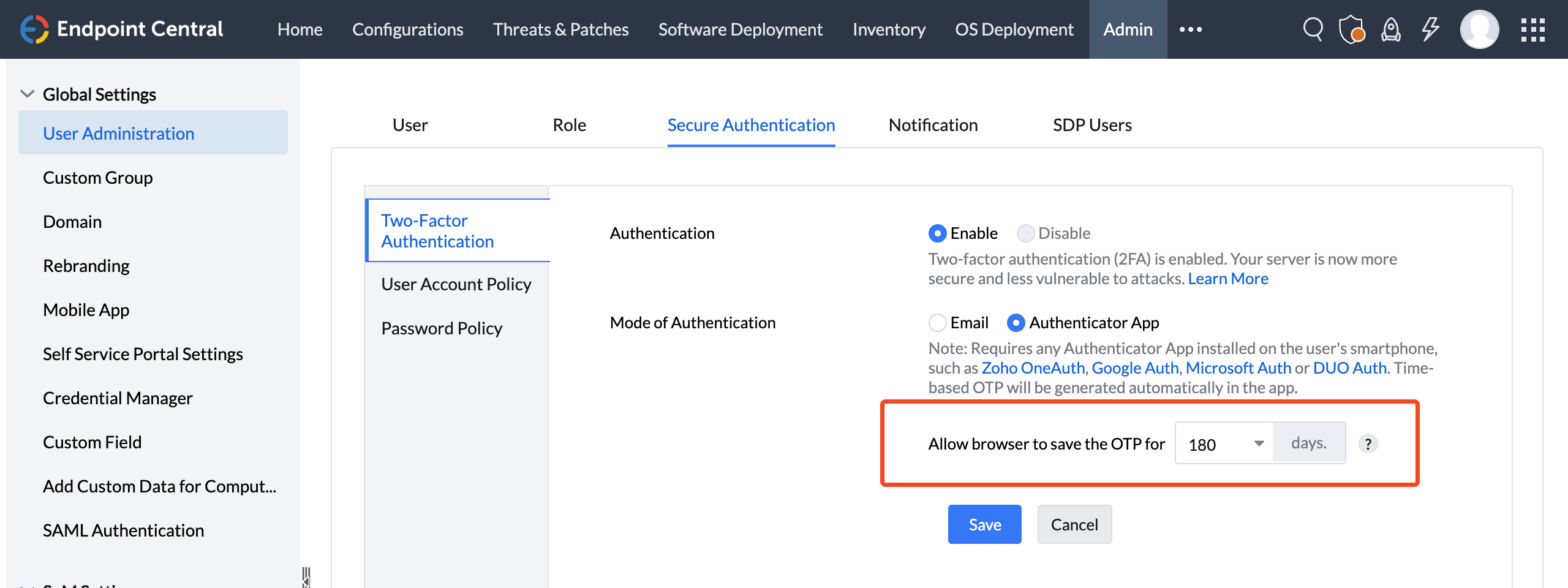Select the Enable authentication radio button
The image size is (1568, 588).
pos(937,233)
